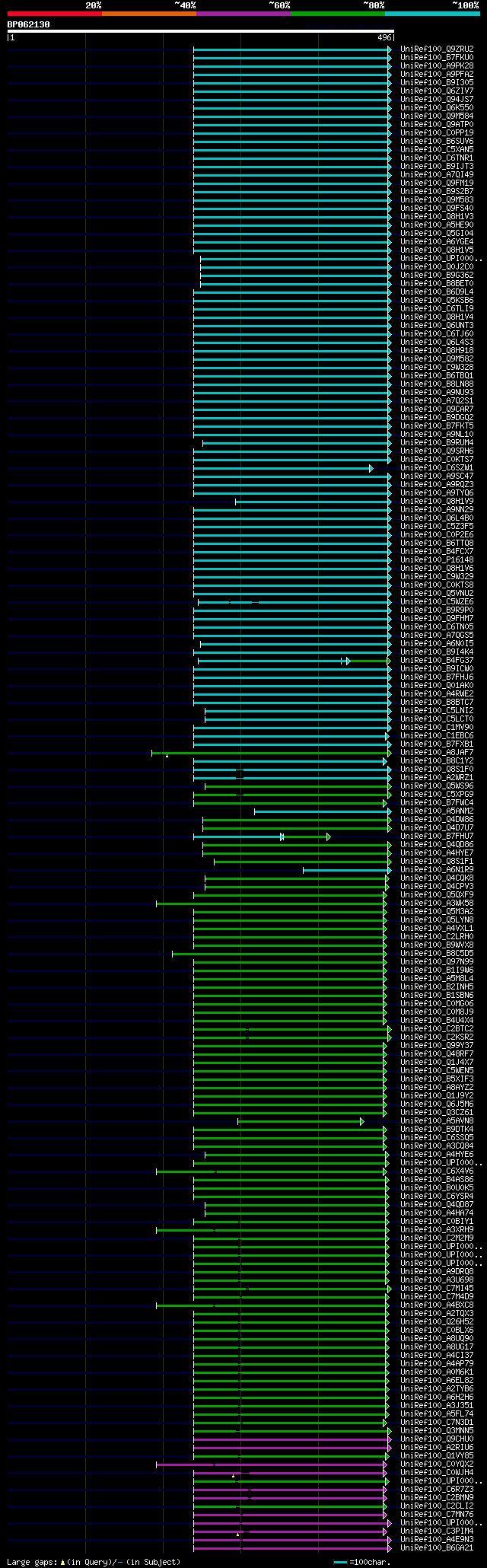The image size is (487, 1568).
Task: Select the UniRef100_Q01AK0 label
Action: (x=437, y=685)
